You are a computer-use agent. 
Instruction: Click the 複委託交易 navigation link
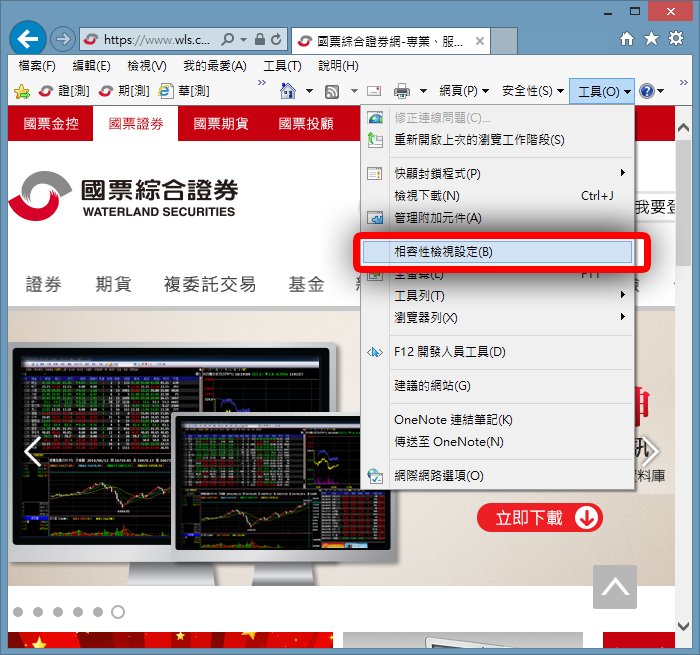tap(210, 284)
